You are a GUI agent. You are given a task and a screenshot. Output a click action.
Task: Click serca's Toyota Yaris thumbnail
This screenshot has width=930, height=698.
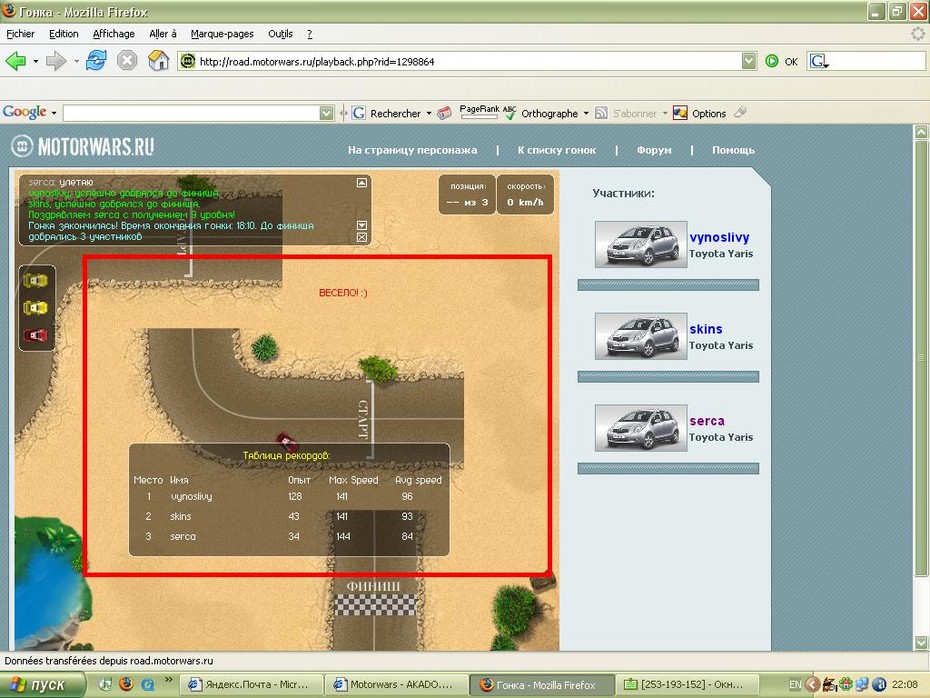tap(641, 428)
